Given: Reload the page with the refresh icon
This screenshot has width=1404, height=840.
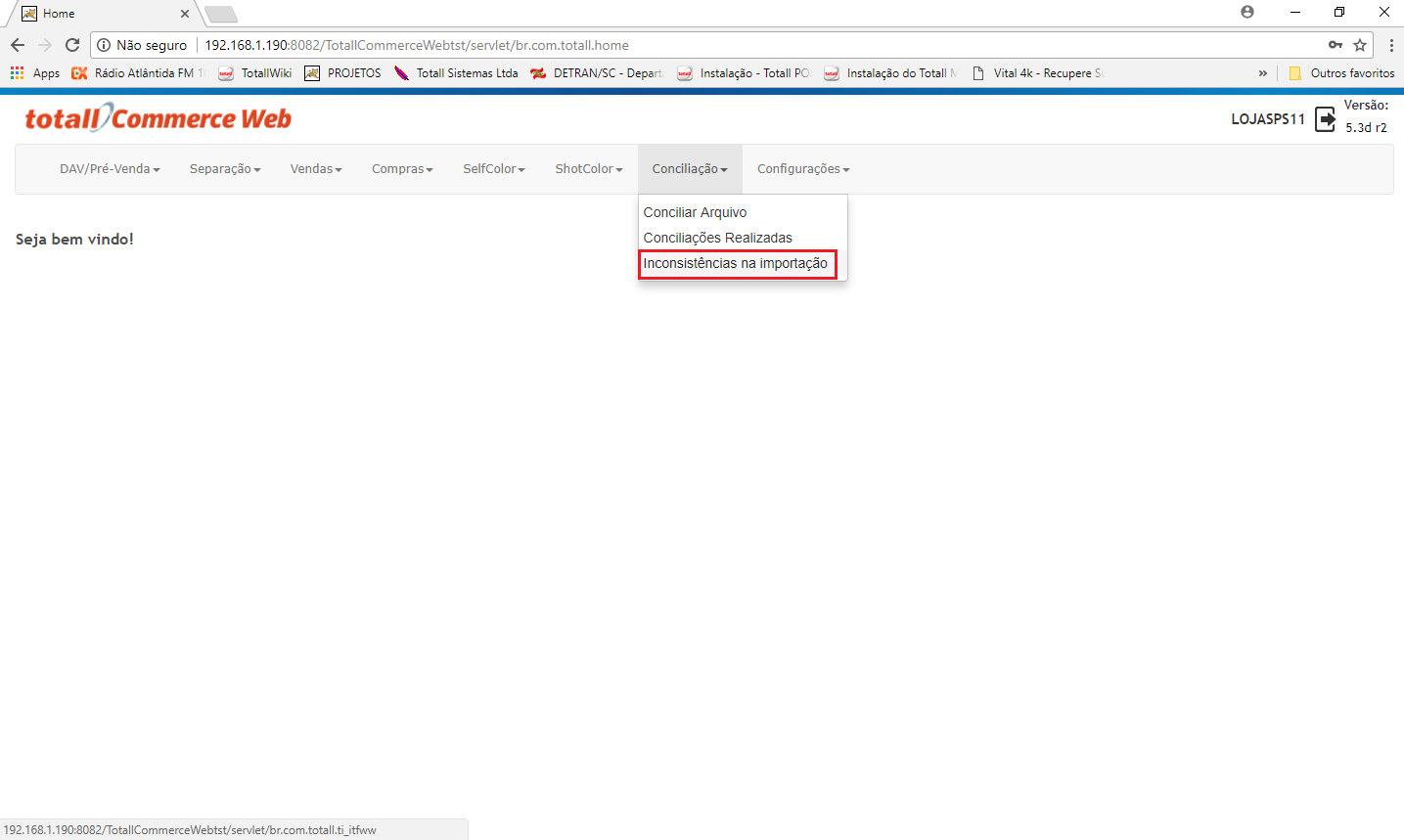Looking at the screenshot, I should click(x=72, y=45).
